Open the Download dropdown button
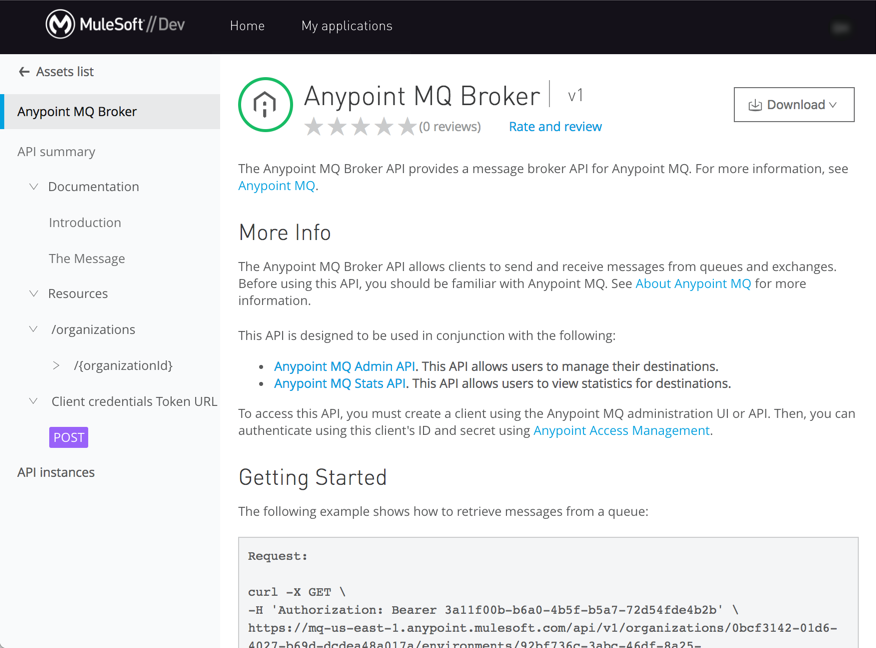The image size is (876, 648). point(794,105)
